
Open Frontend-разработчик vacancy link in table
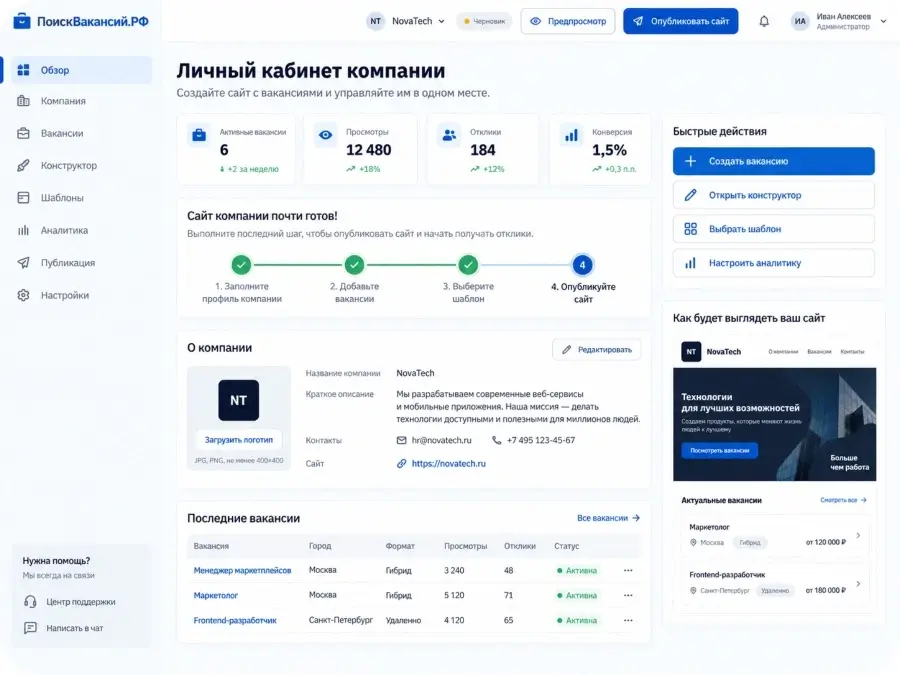pyautogui.click(x=235, y=620)
